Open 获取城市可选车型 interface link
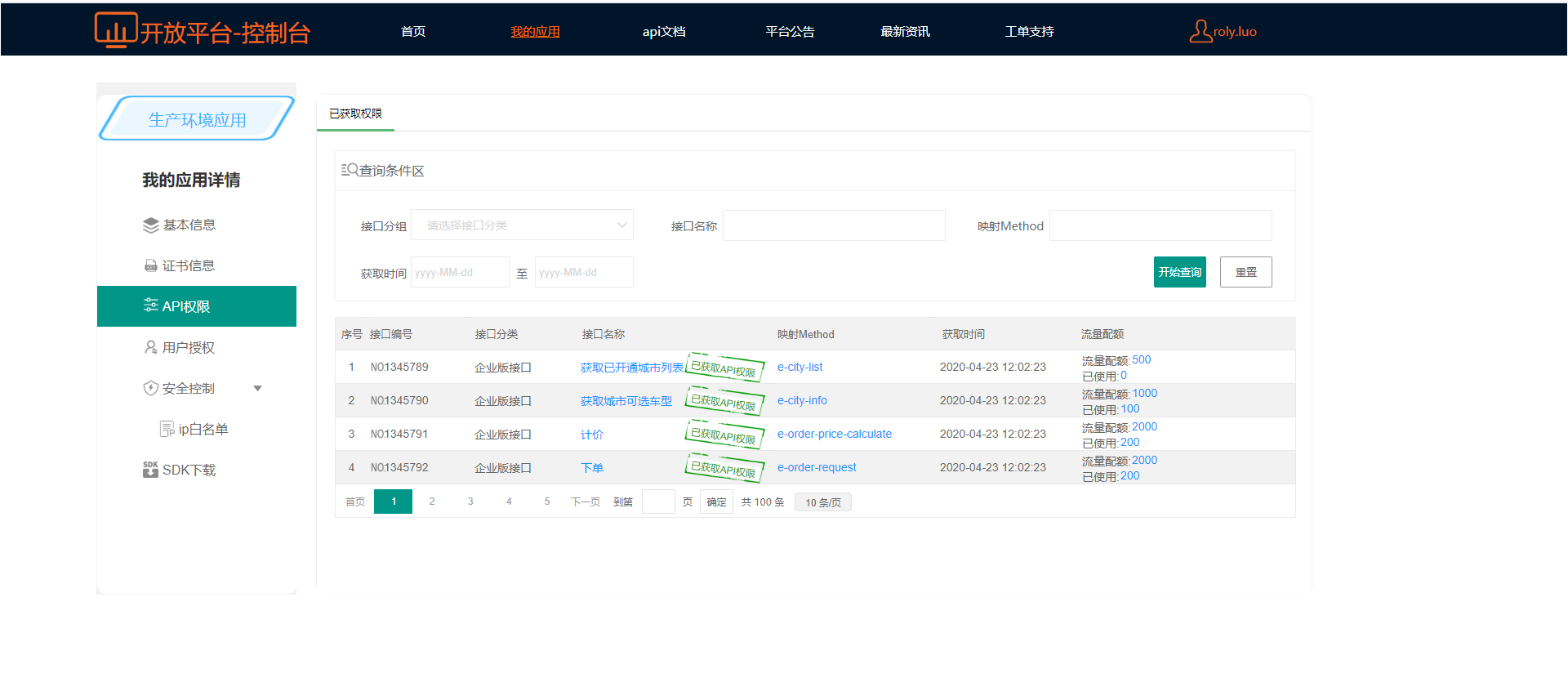Viewport: 1568px width, 691px height. pyautogui.click(x=626, y=401)
